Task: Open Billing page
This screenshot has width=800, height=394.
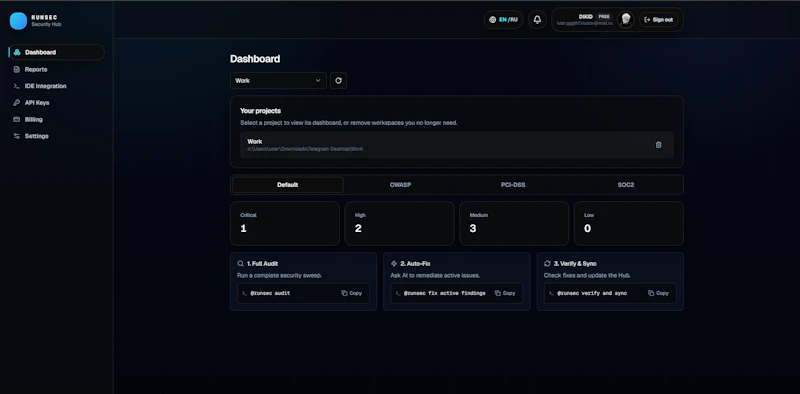Action: click(x=57, y=119)
